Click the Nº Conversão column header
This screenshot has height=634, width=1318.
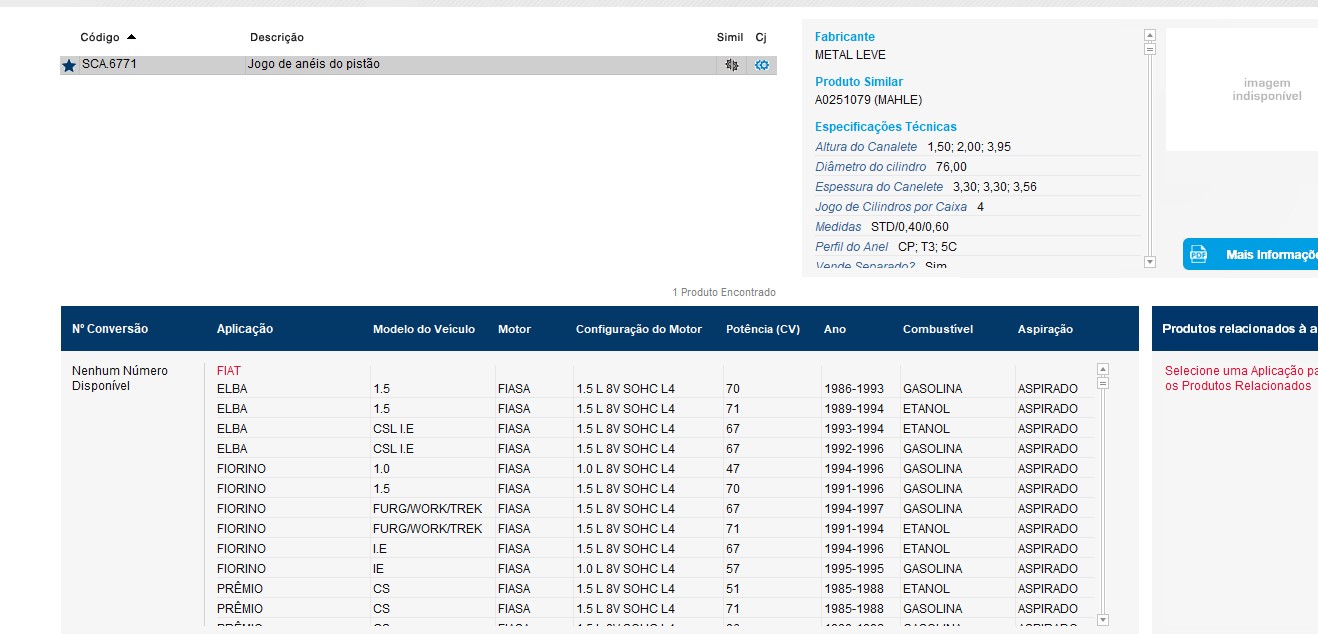point(110,329)
